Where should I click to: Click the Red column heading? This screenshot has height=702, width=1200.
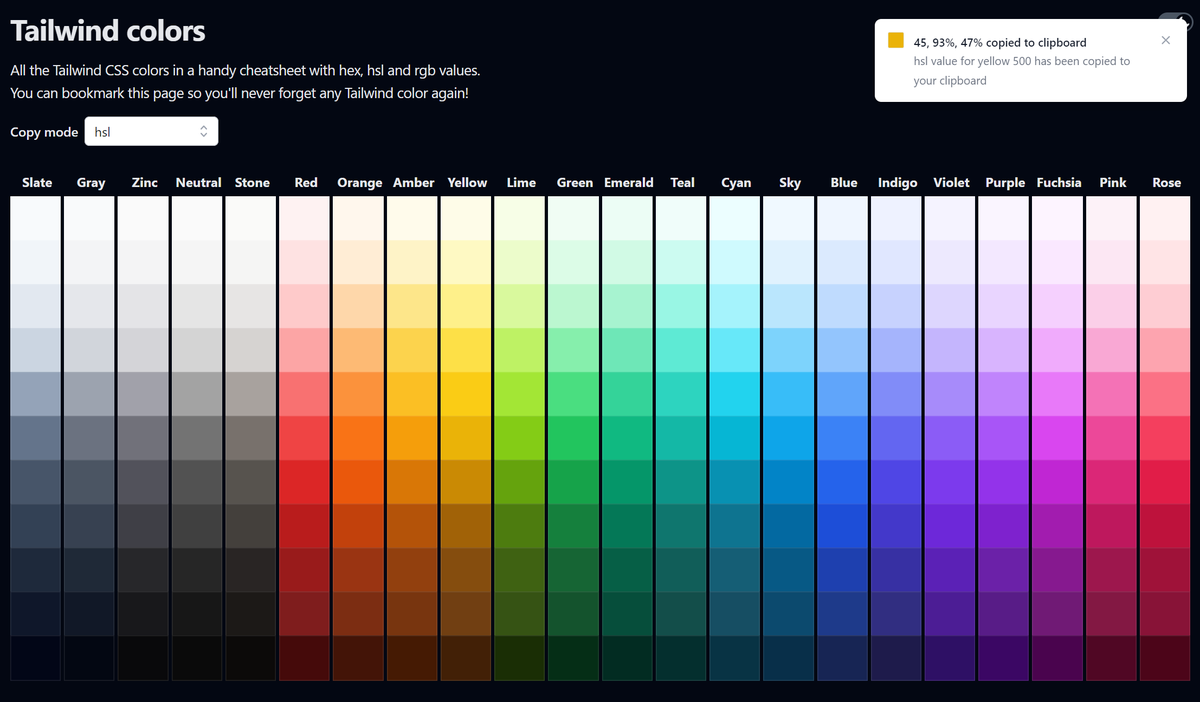click(306, 183)
